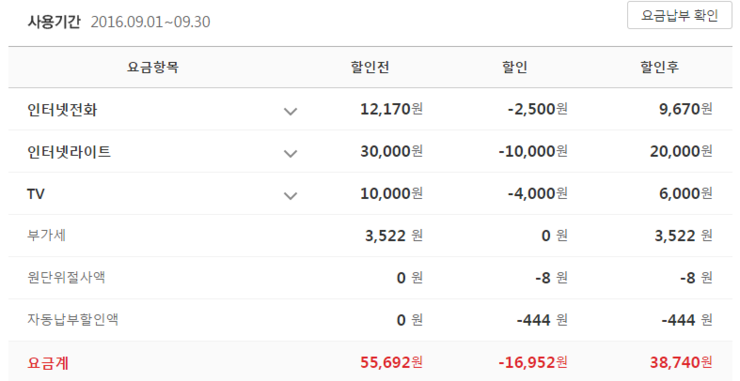Expand the 인터넷라이트 row chevron
The image size is (740, 381).
coord(290,153)
